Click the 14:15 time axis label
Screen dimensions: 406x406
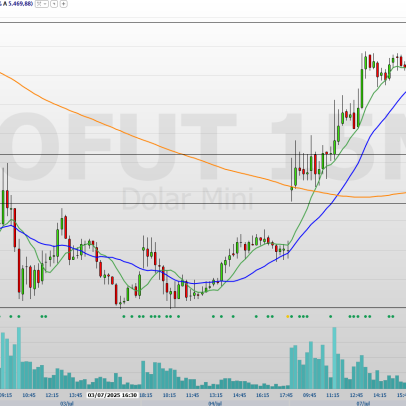tap(380, 395)
